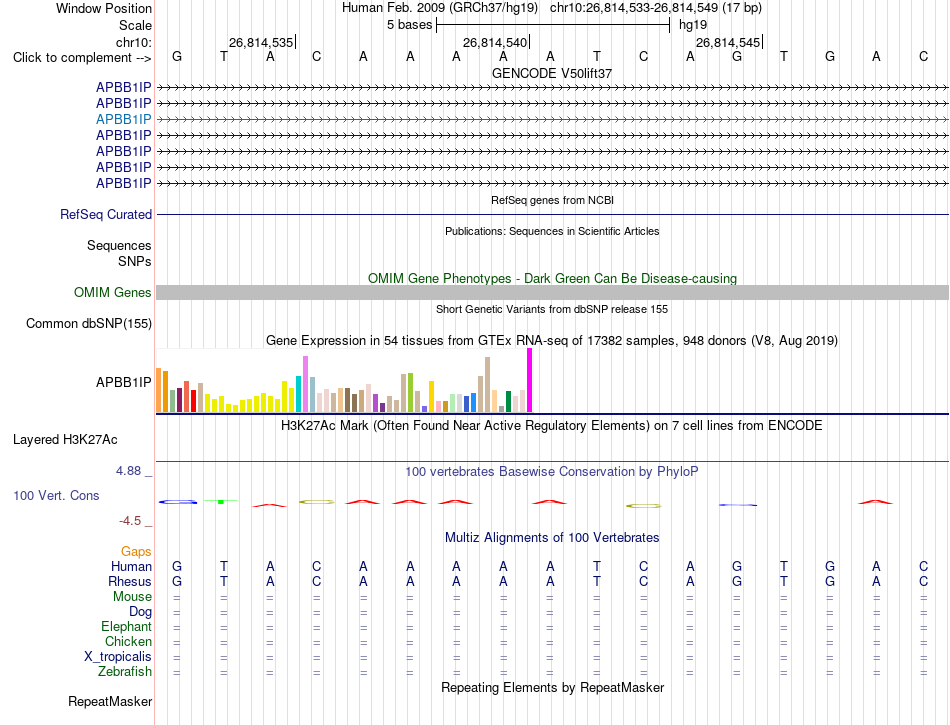Select the Dog alignment row label
This screenshot has width=950, height=725.
click(140, 612)
